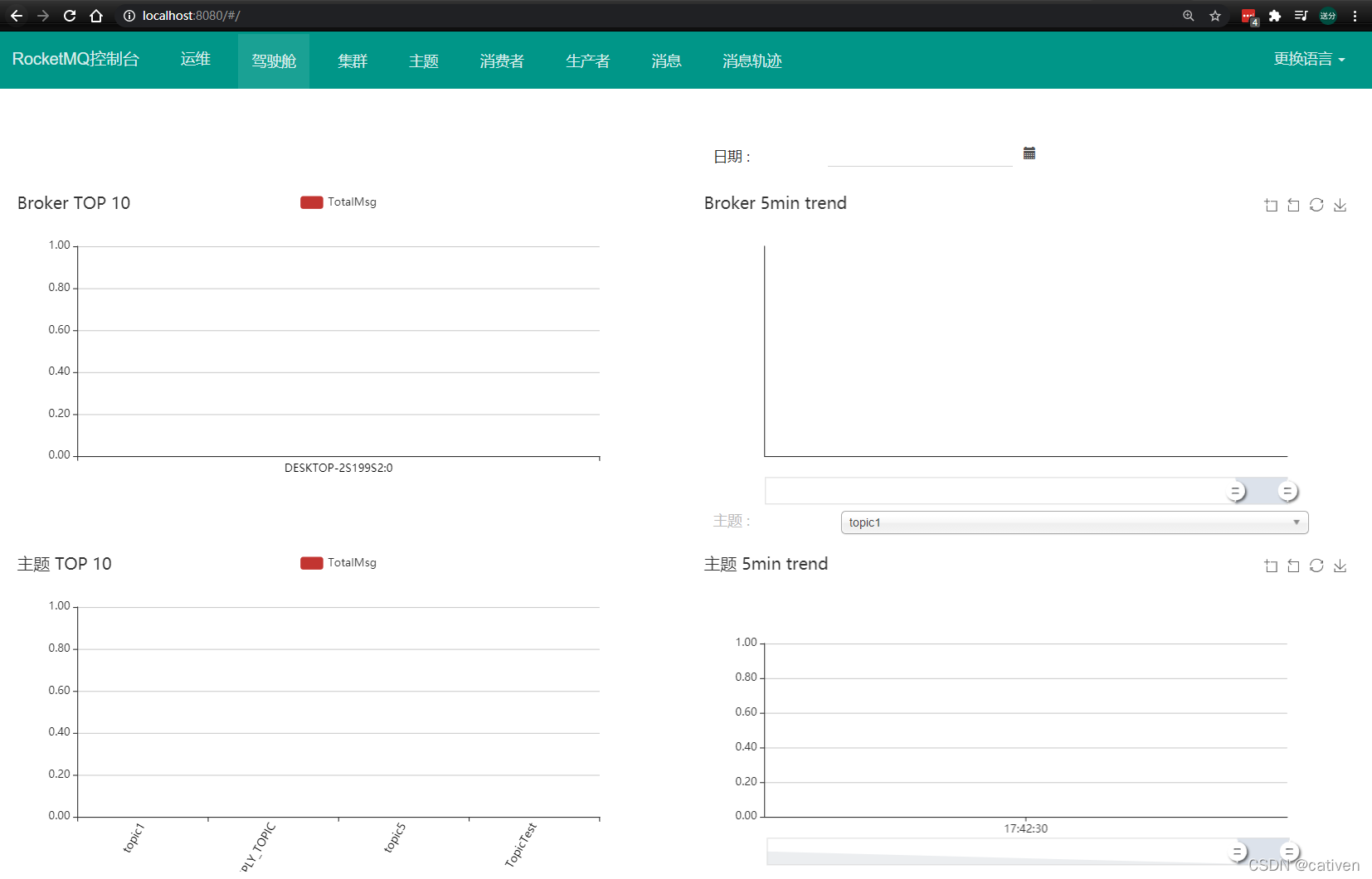Reset zoom on the Broker 5min trend chart
1372x879 pixels.
pos(1293,205)
